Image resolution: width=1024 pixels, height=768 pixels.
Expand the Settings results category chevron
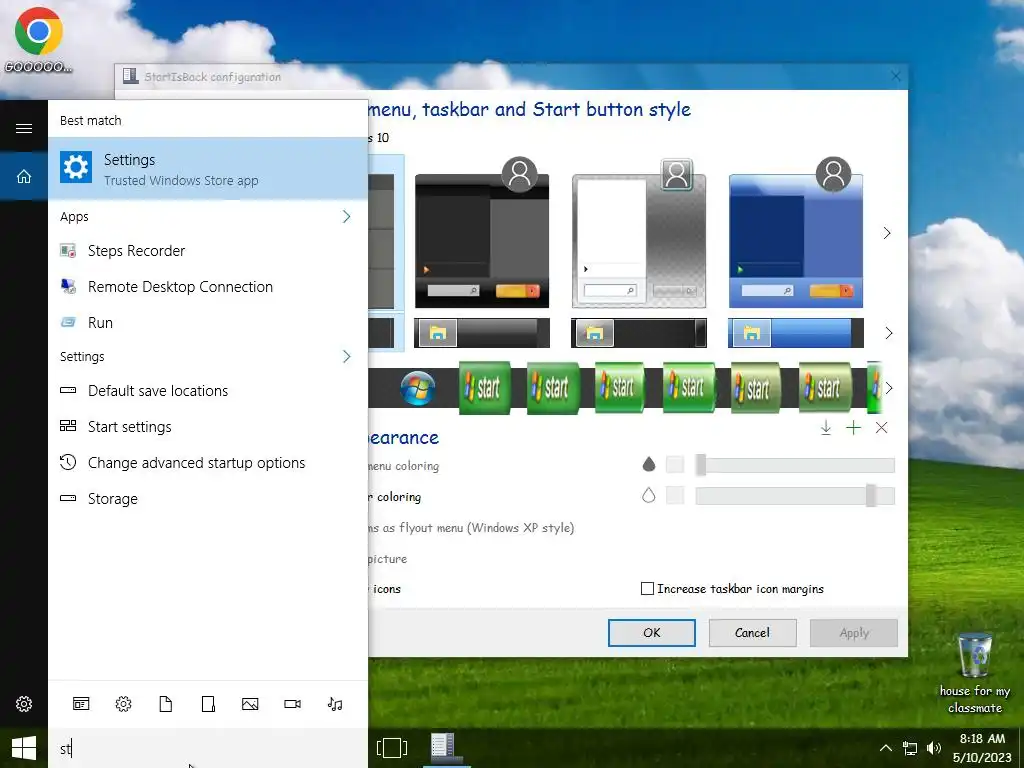pyautogui.click(x=347, y=356)
